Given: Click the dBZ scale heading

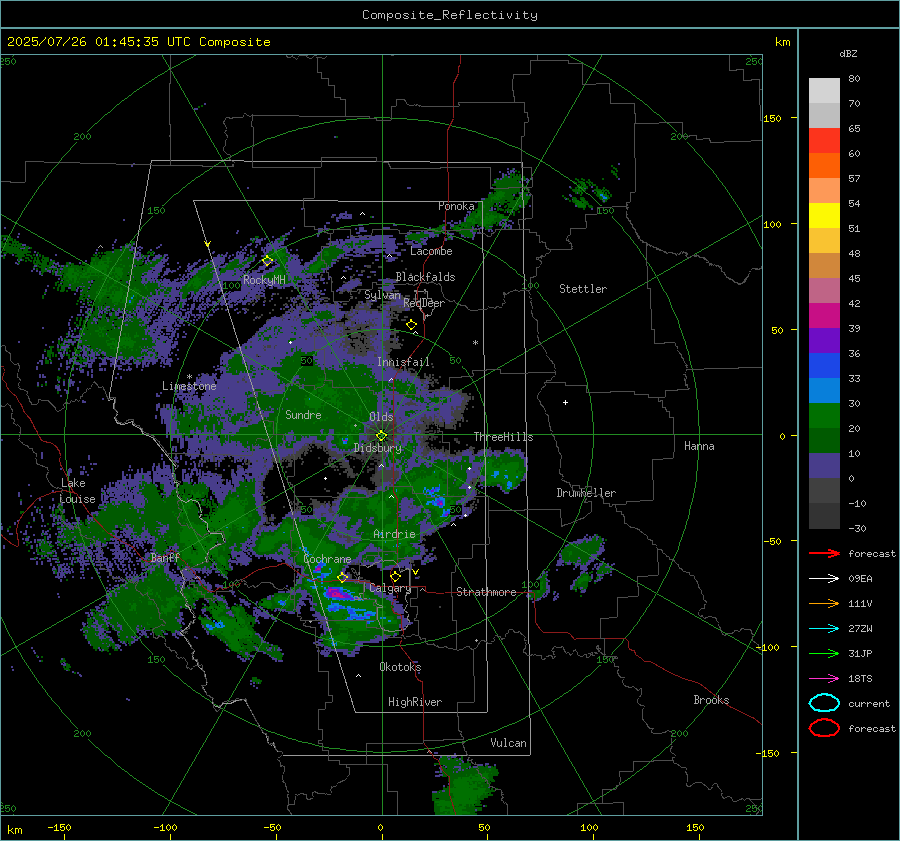Looking at the screenshot, I should coord(848,53).
